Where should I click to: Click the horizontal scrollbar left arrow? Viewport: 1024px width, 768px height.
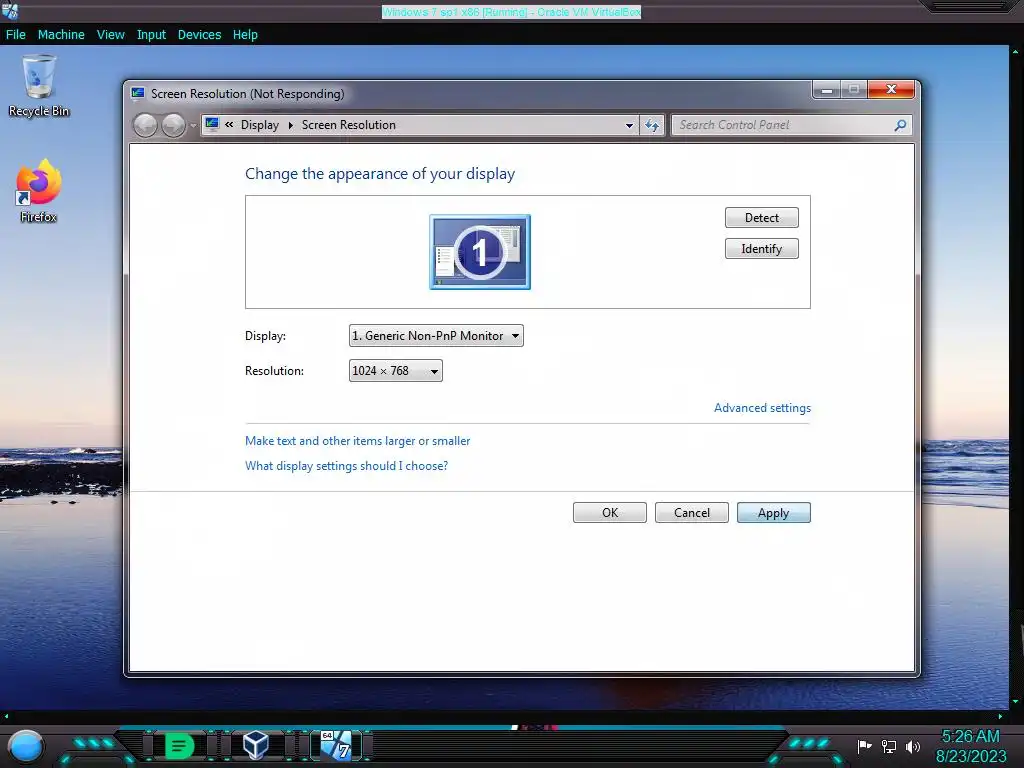(6, 716)
